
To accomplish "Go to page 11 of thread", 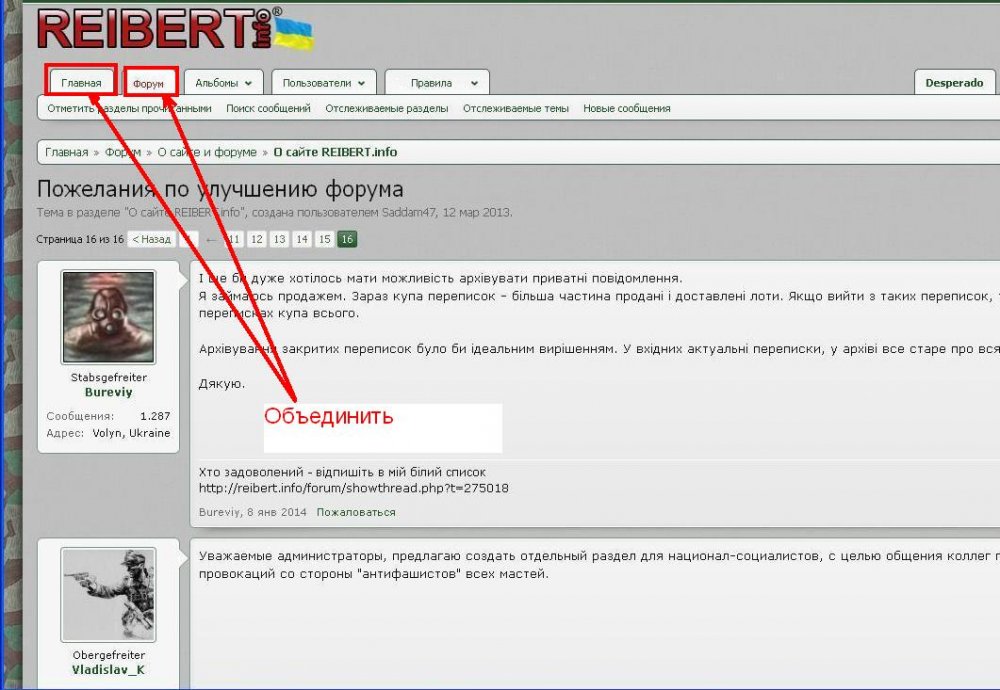I will (x=234, y=239).
